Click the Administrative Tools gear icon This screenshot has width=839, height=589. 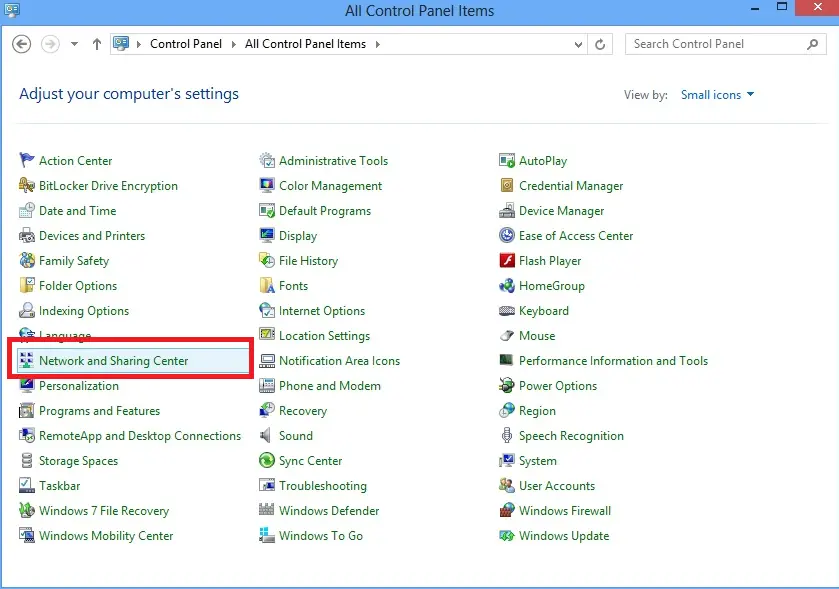pyautogui.click(x=266, y=160)
